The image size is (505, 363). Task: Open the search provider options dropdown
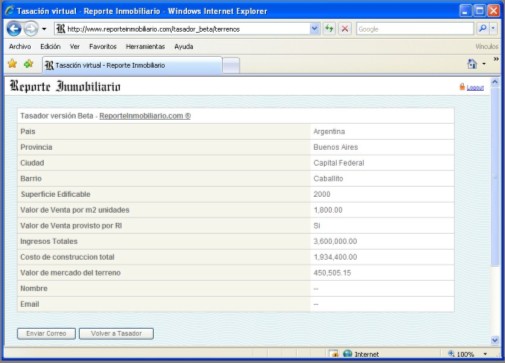(493, 29)
